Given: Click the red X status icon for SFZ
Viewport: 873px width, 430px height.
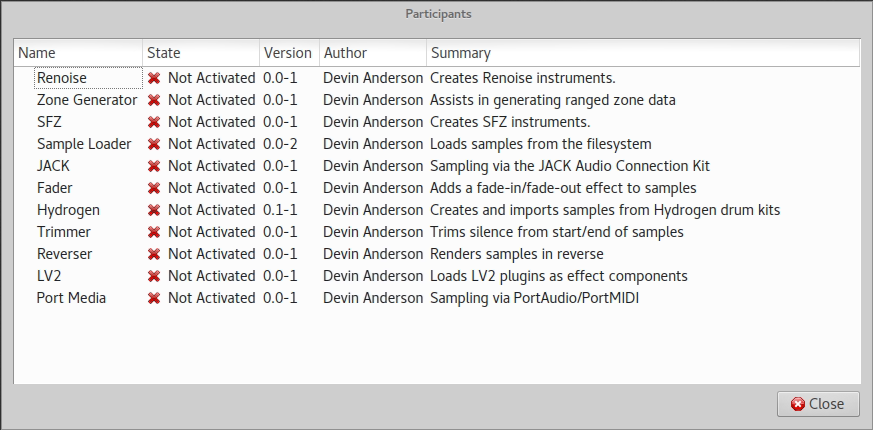Looking at the screenshot, I should (154, 122).
